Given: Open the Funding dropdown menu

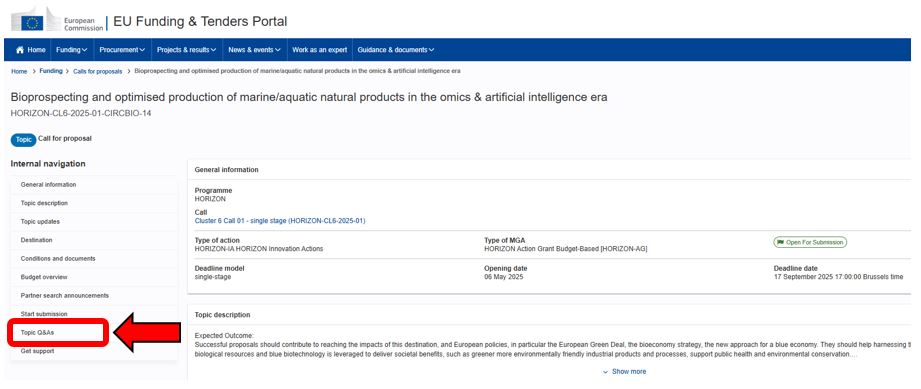Looking at the screenshot, I should (x=72, y=50).
